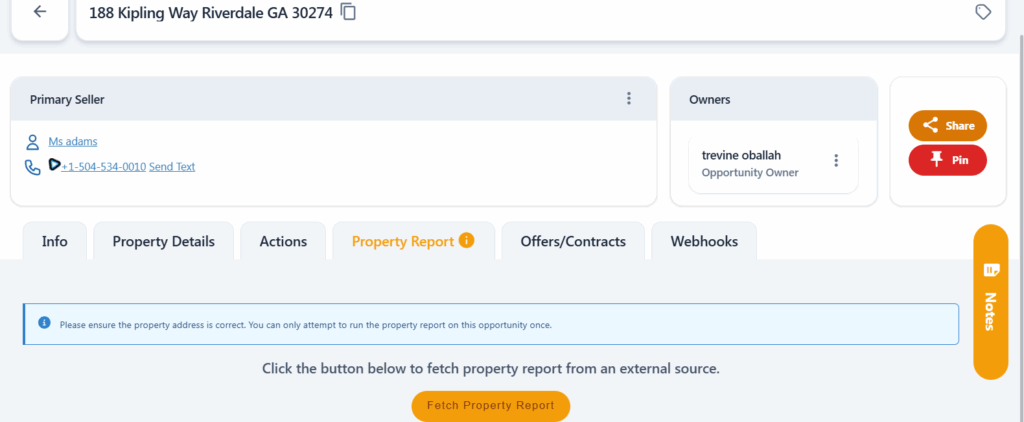Pin this opportunity with red Pin button

(947, 160)
